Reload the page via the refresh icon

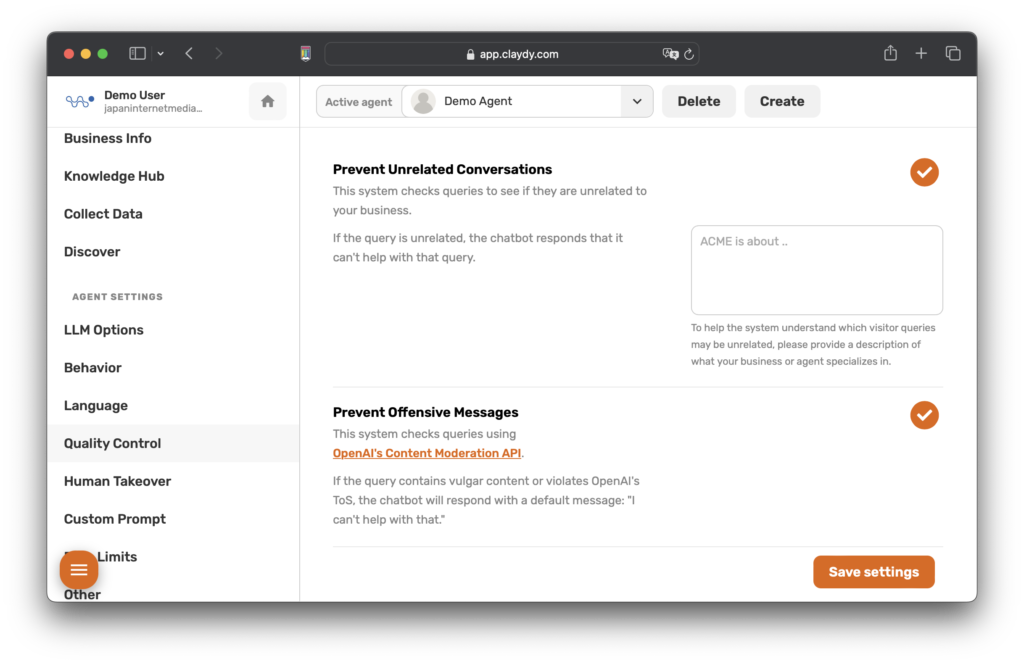click(x=689, y=54)
